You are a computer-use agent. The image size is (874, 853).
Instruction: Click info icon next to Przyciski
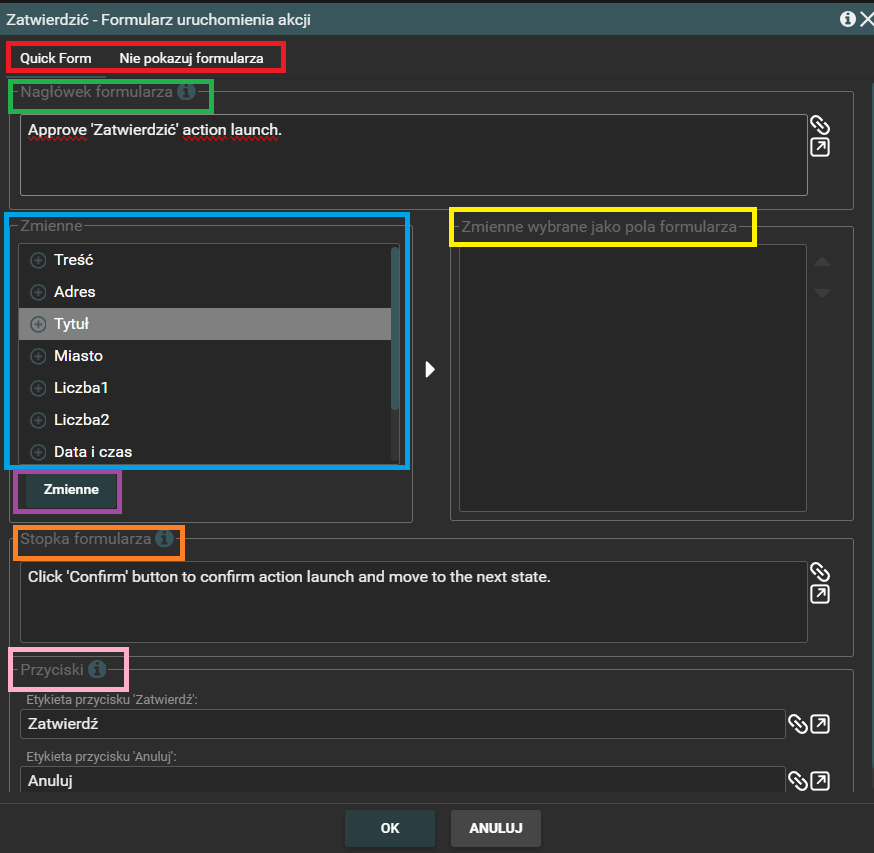pos(97,669)
